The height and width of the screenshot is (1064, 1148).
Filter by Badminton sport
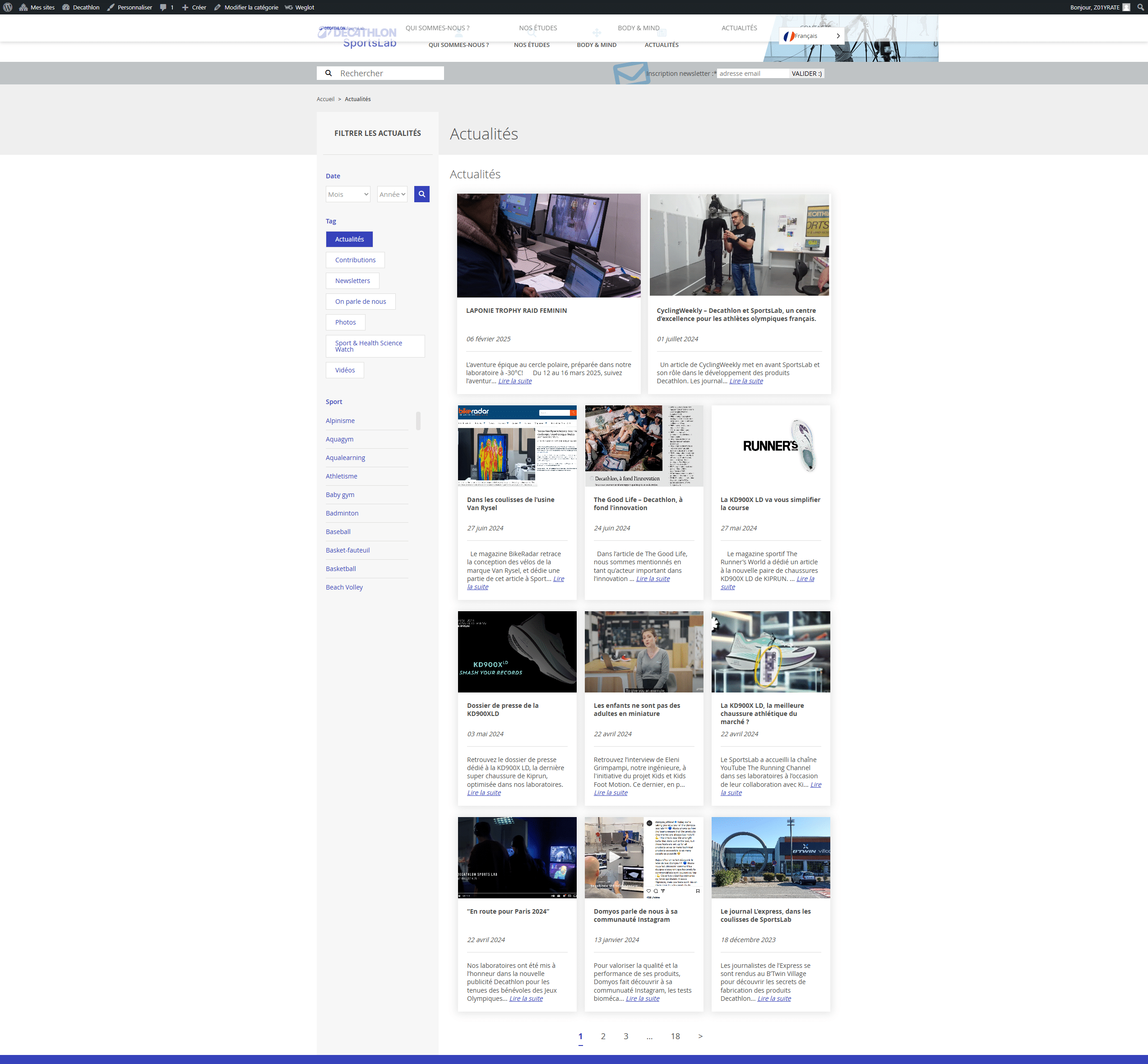click(x=342, y=513)
